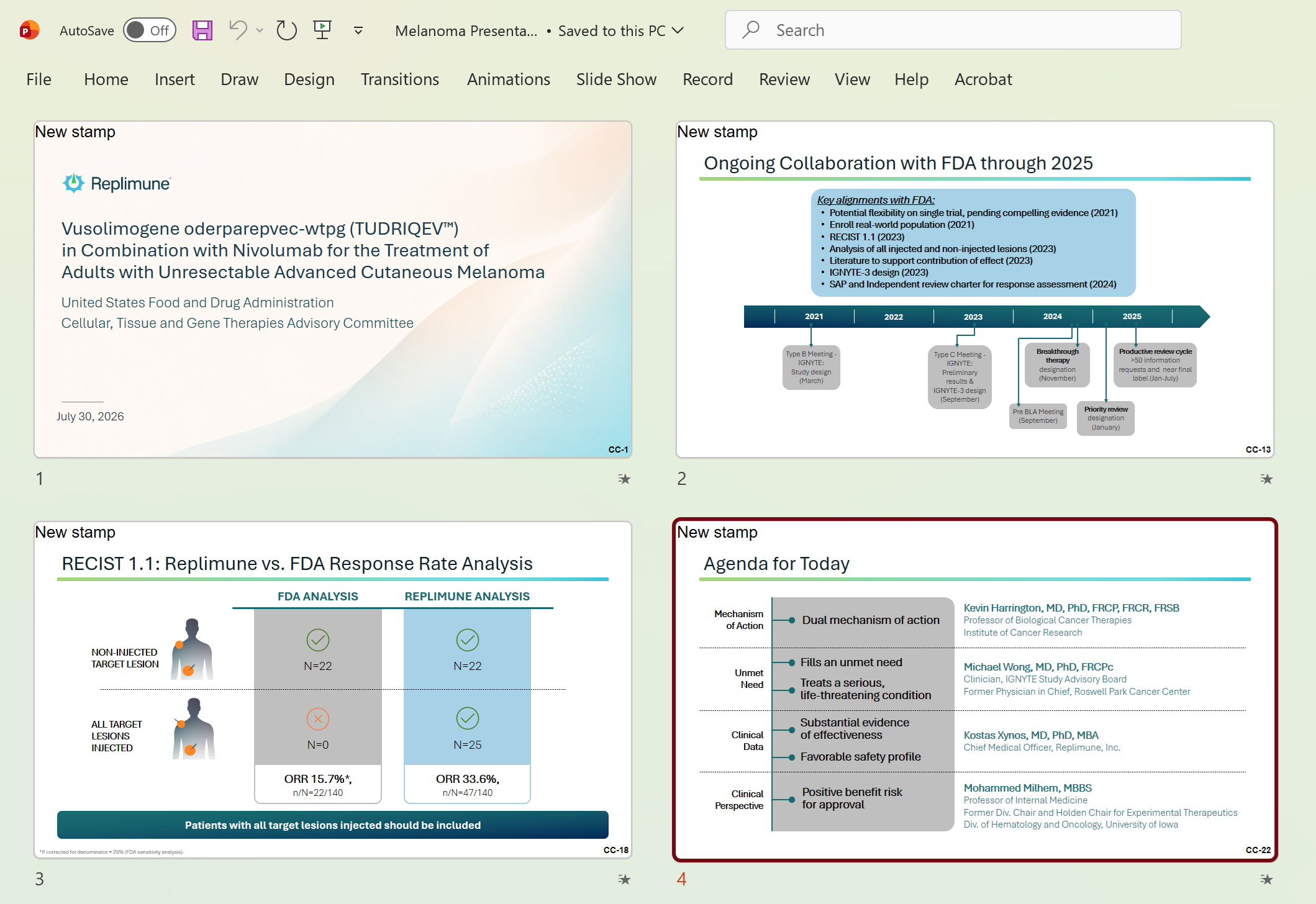Toggle the AutoSave switch
Viewport: 1316px width, 904px height.
[x=150, y=30]
